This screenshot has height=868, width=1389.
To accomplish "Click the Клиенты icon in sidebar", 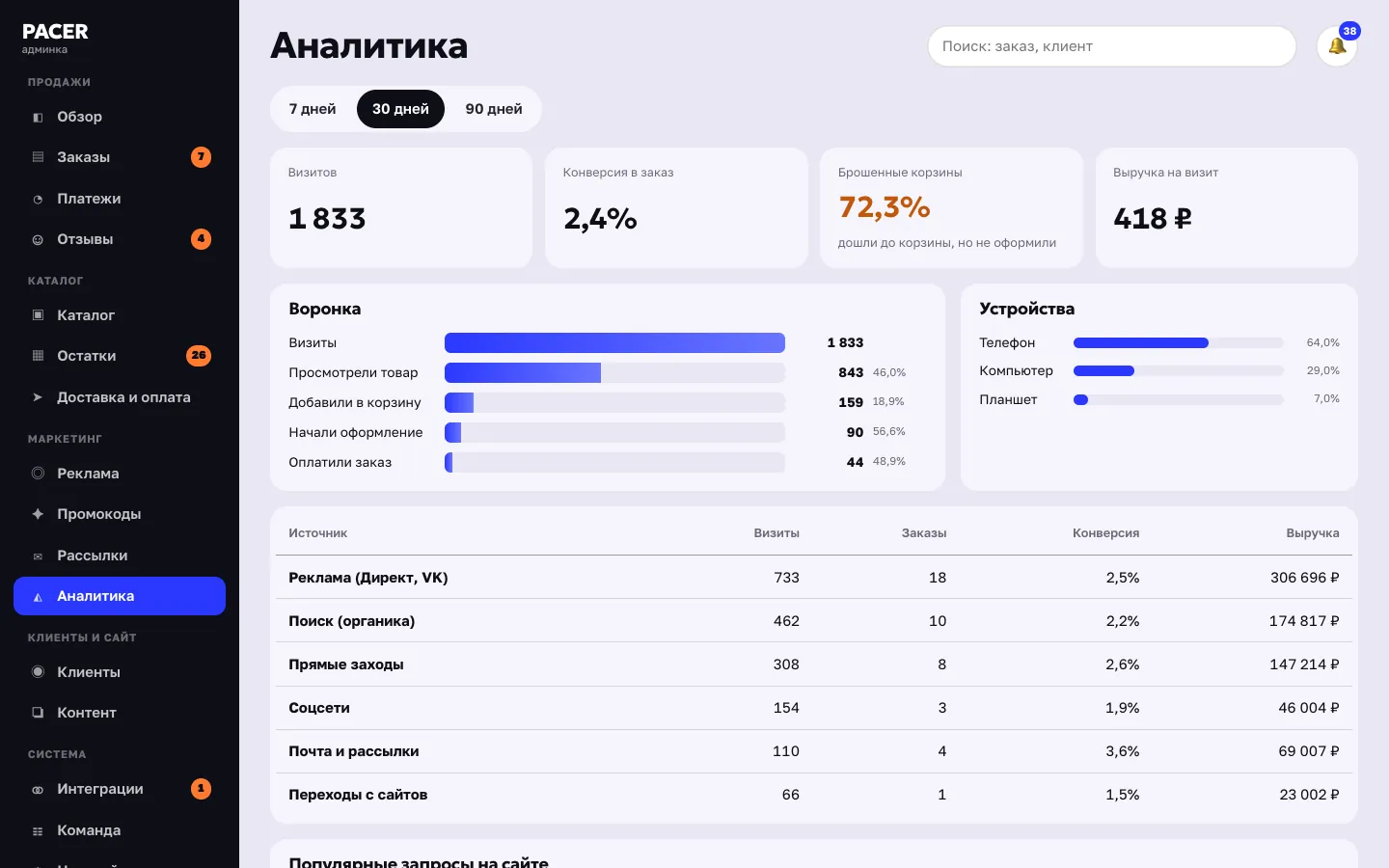I will [x=38, y=672].
